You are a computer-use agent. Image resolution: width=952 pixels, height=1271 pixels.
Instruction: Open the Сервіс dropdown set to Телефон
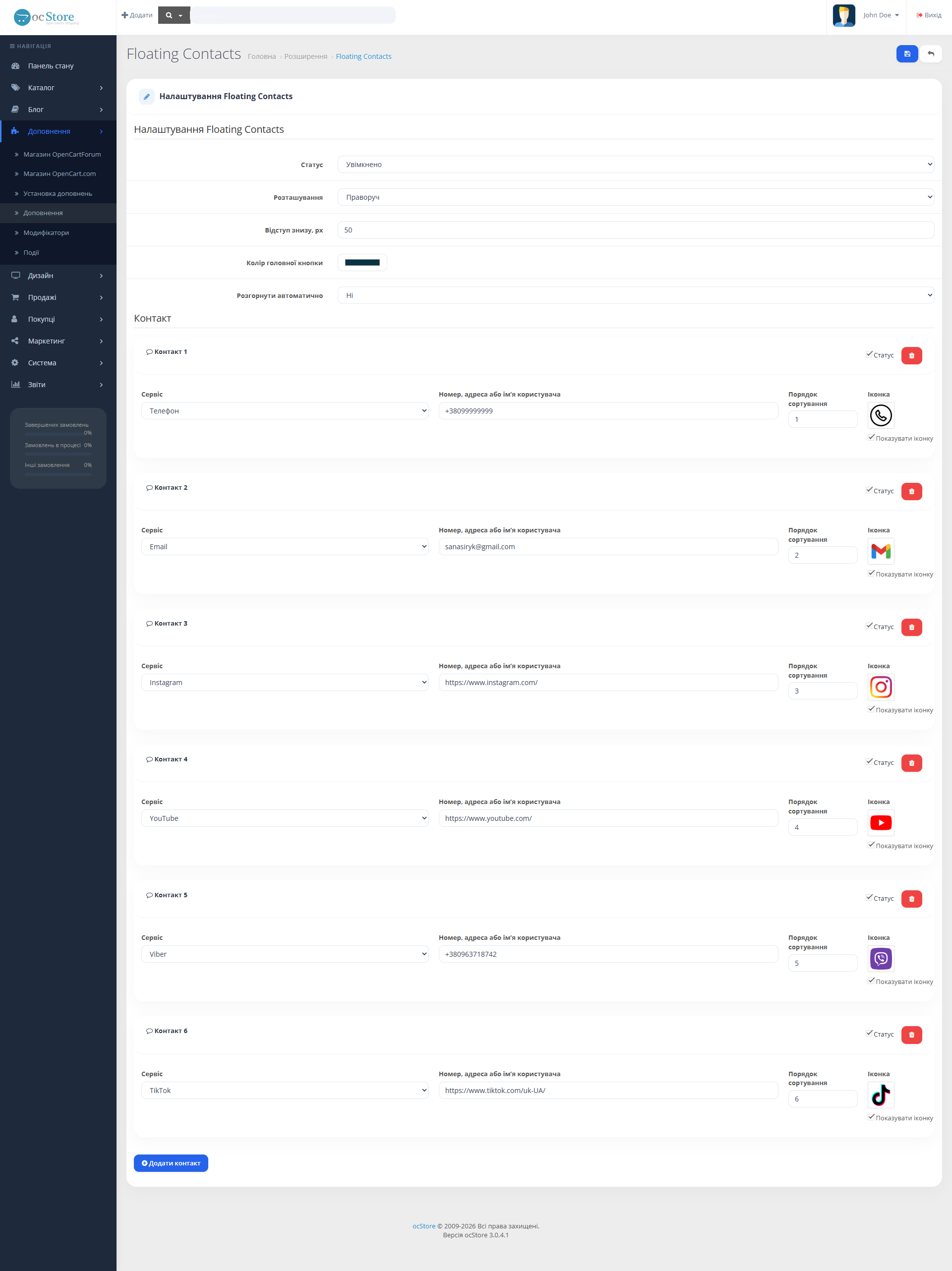coord(285,411)
